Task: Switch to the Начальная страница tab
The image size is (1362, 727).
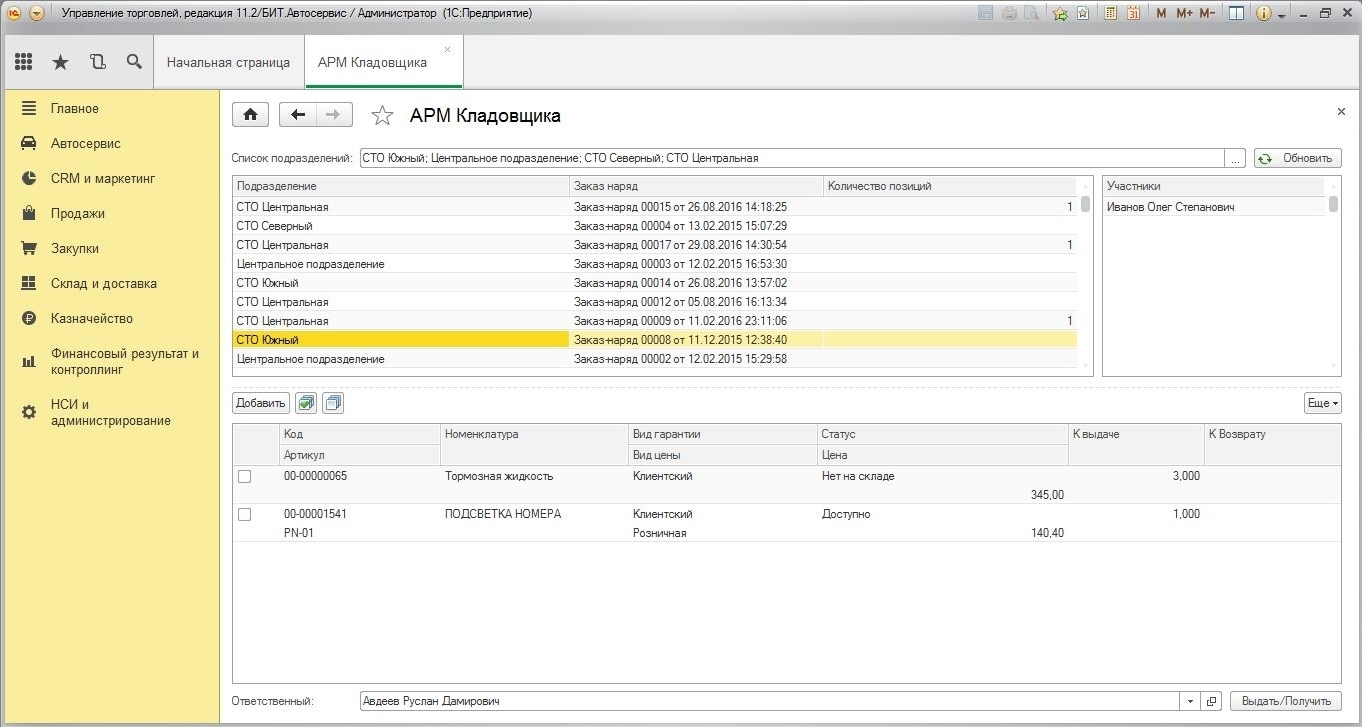Action: click(x=228, y=62)
